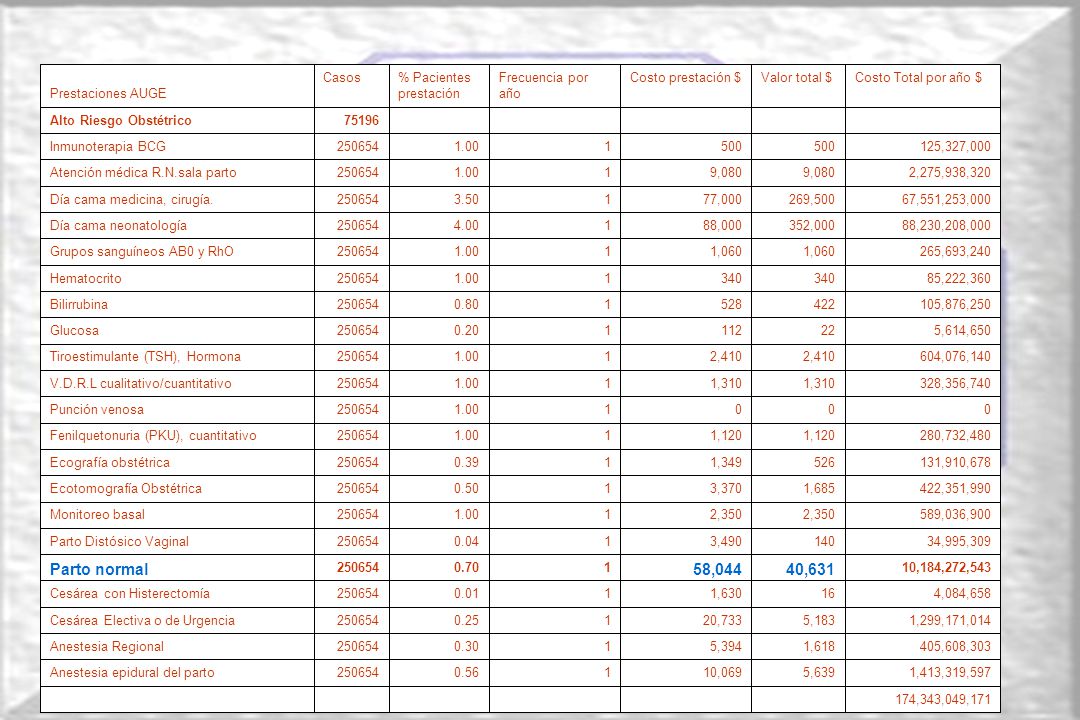Click the total value 352,000
The image size is (1080, 720).
811,225
